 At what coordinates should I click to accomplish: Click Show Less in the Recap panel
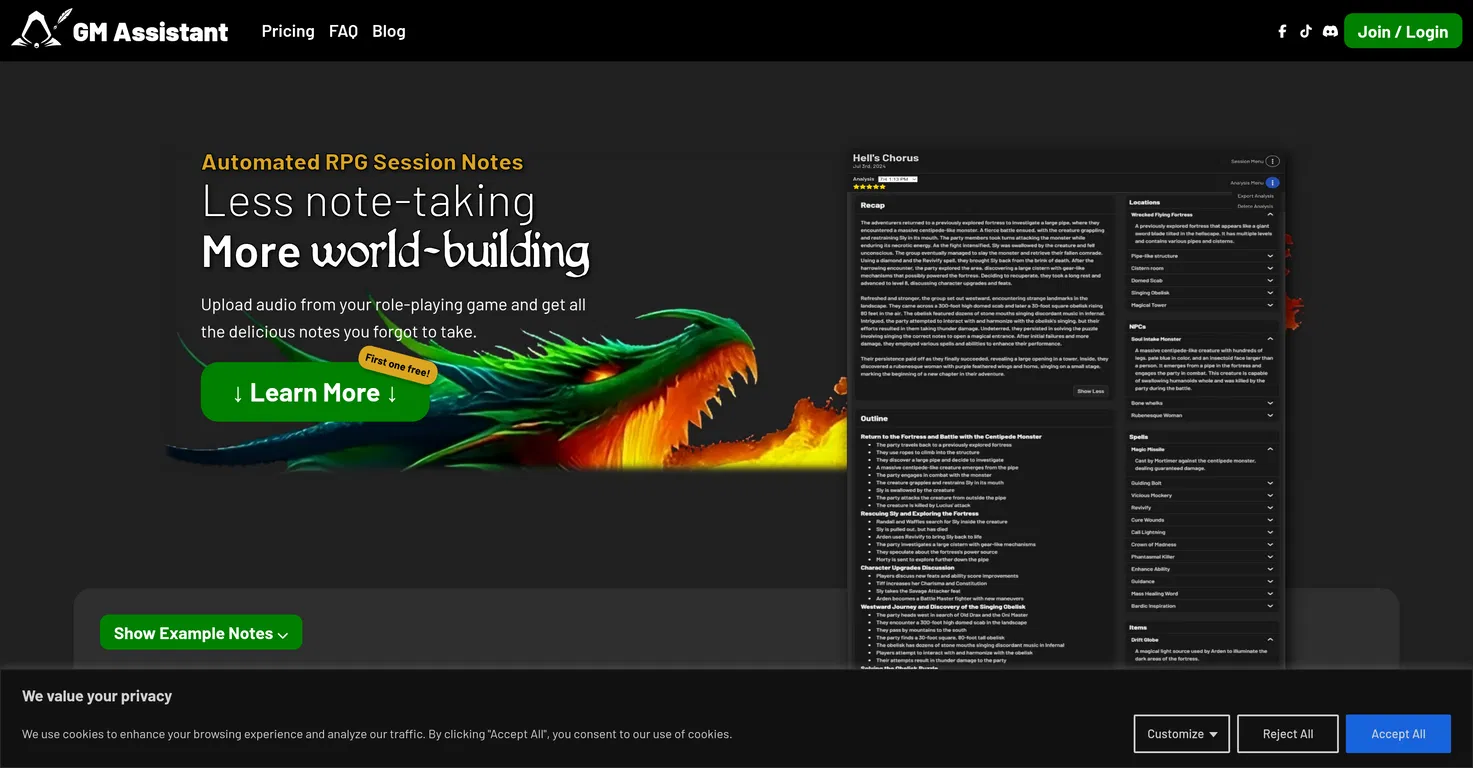click(x=1090, y=391)
